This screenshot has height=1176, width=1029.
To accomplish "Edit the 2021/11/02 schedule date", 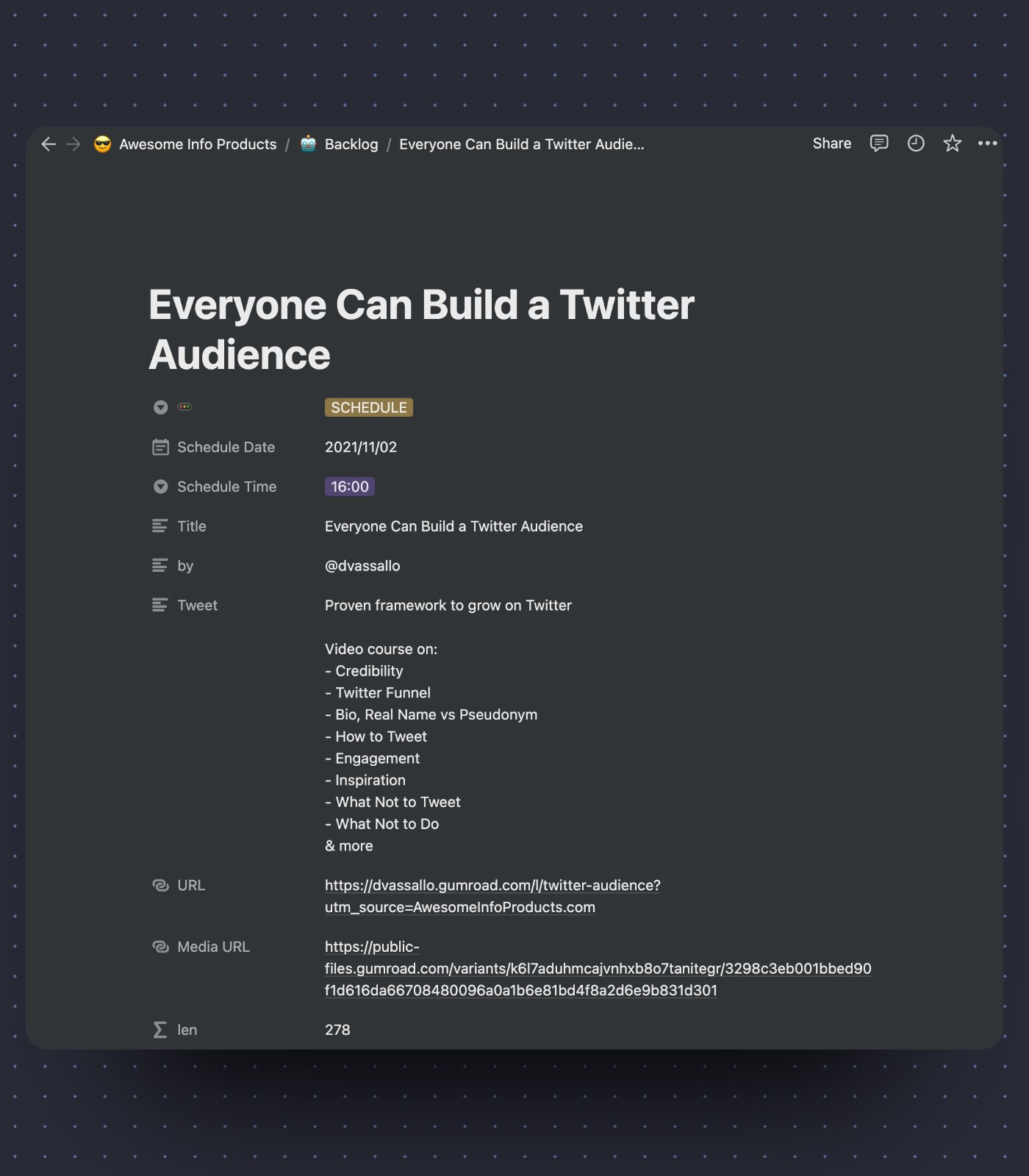I will click(361, 447).
